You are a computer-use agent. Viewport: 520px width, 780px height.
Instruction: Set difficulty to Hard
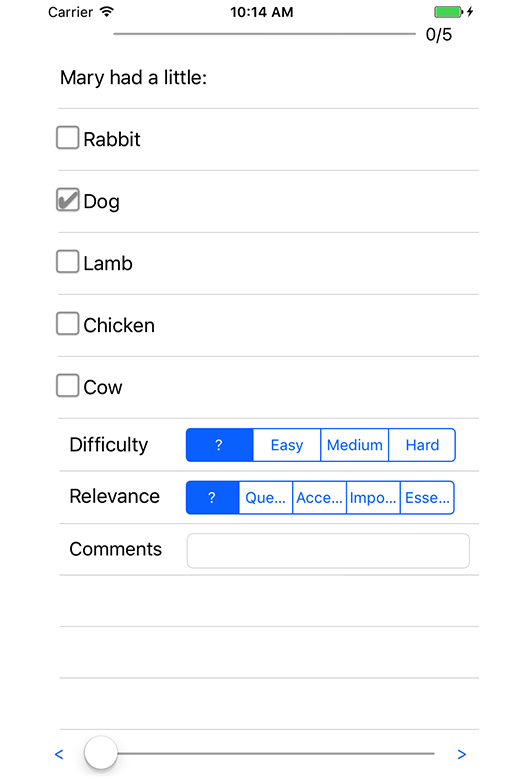pyautogui.click(x=422, y=445)
